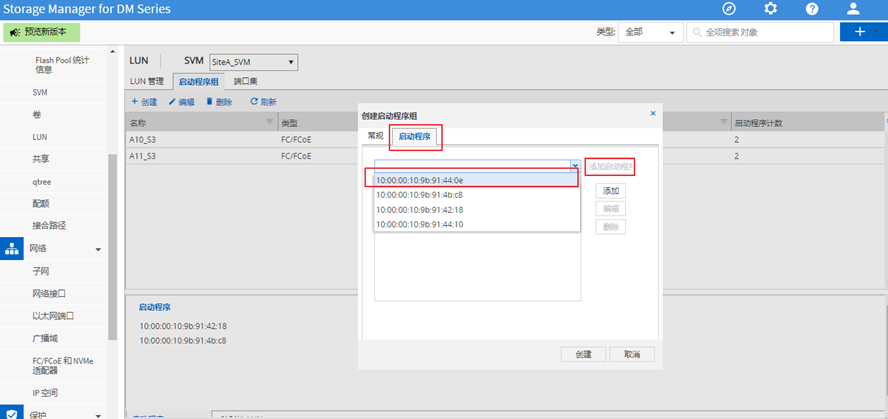Expand the initiator combo box arrow in dialog
888x419 pixels.
[x=575, y=165]
